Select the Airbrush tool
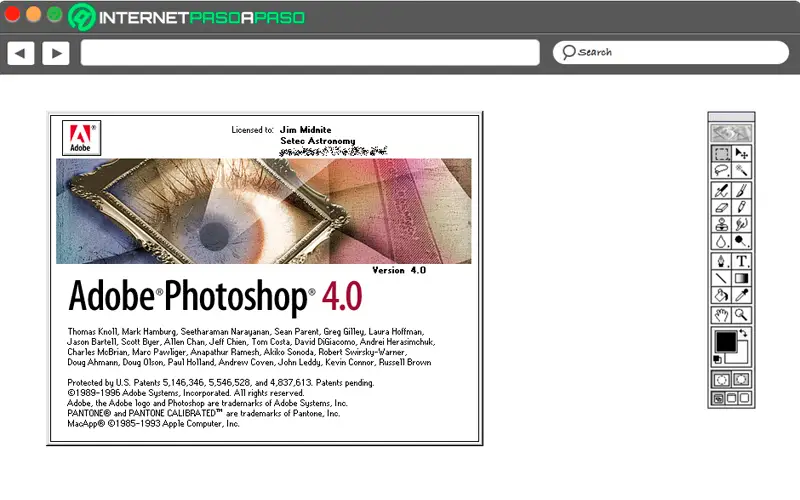The image size is (800, 500). 721,190
